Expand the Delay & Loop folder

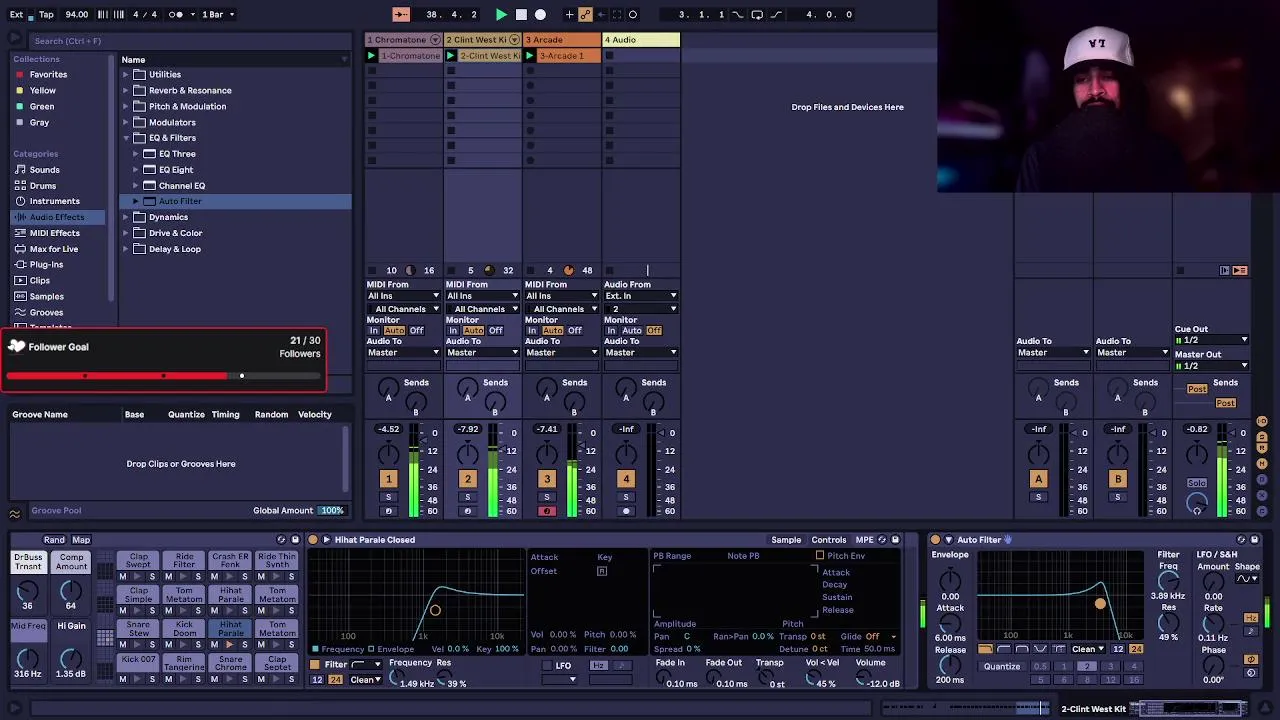point(127,249)
